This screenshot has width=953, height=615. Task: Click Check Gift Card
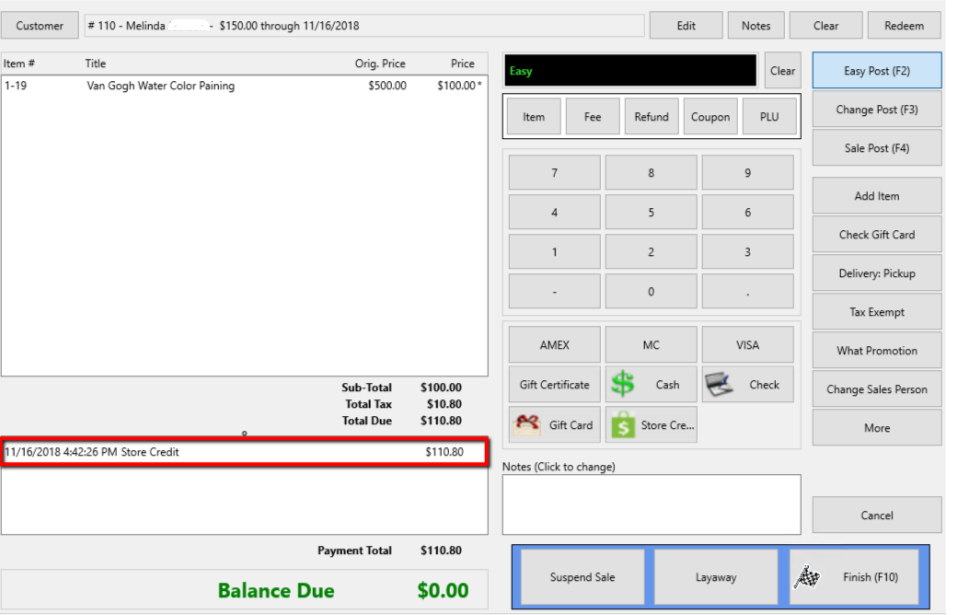pos(877,235)
